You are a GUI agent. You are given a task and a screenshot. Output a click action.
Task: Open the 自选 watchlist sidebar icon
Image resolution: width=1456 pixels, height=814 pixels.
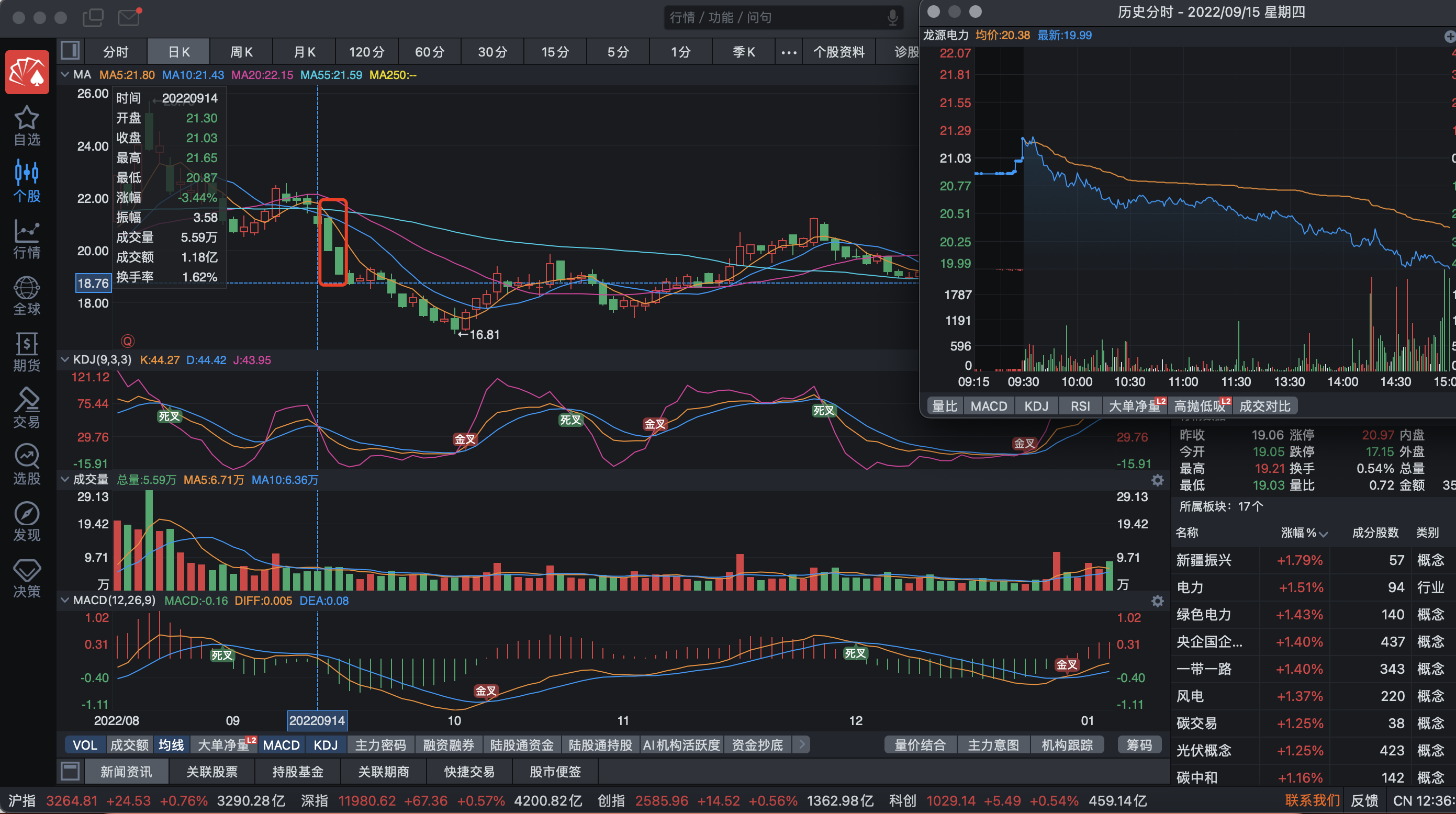[x=27, y=126]
